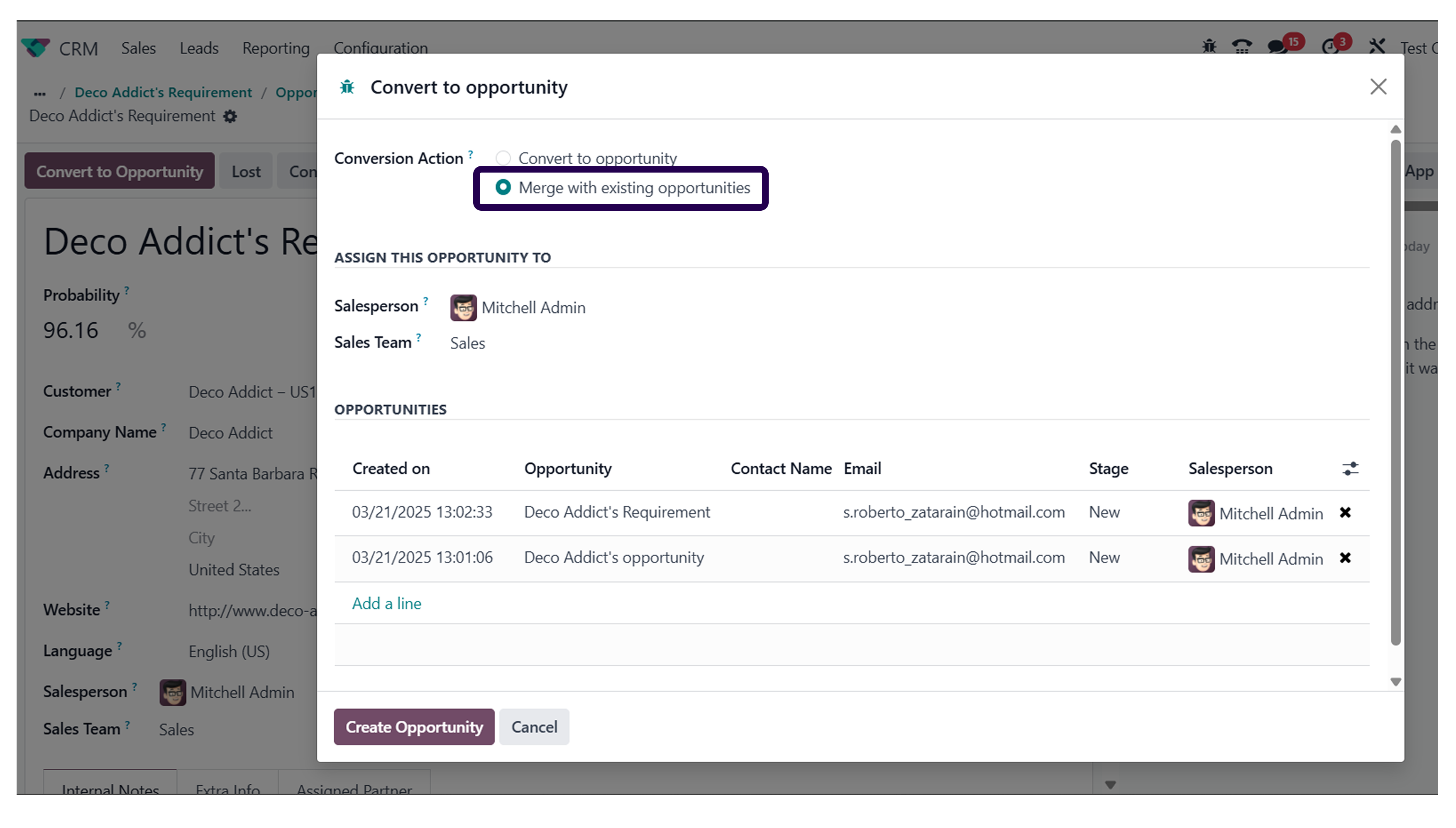The height and width of the screenshot is (828, 1456).
Task: Click the breadcrumb ellipsis menu
Action: point(39,93)
